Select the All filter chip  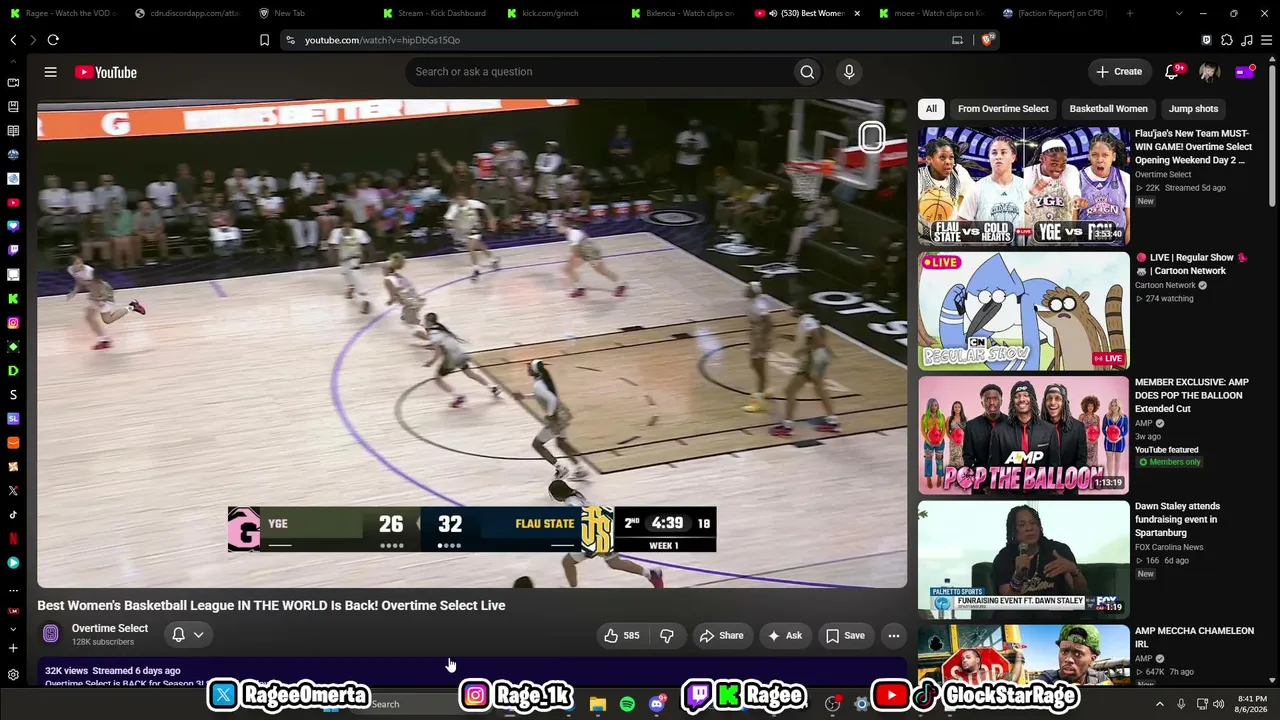click(x=931, y=108)
